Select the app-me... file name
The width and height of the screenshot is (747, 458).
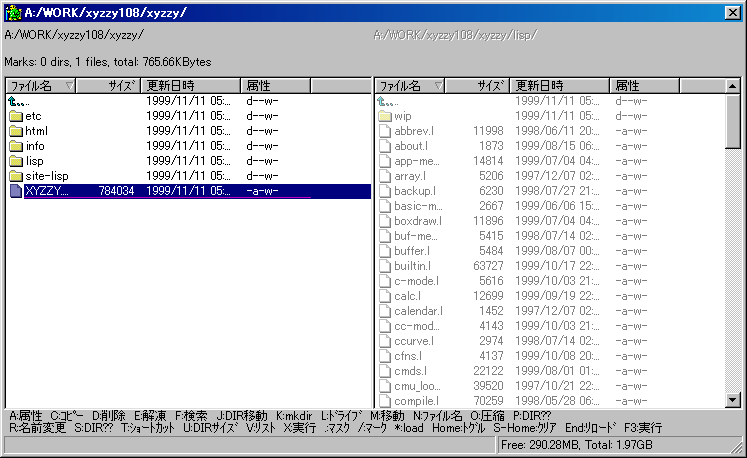[x=417, y=161]
